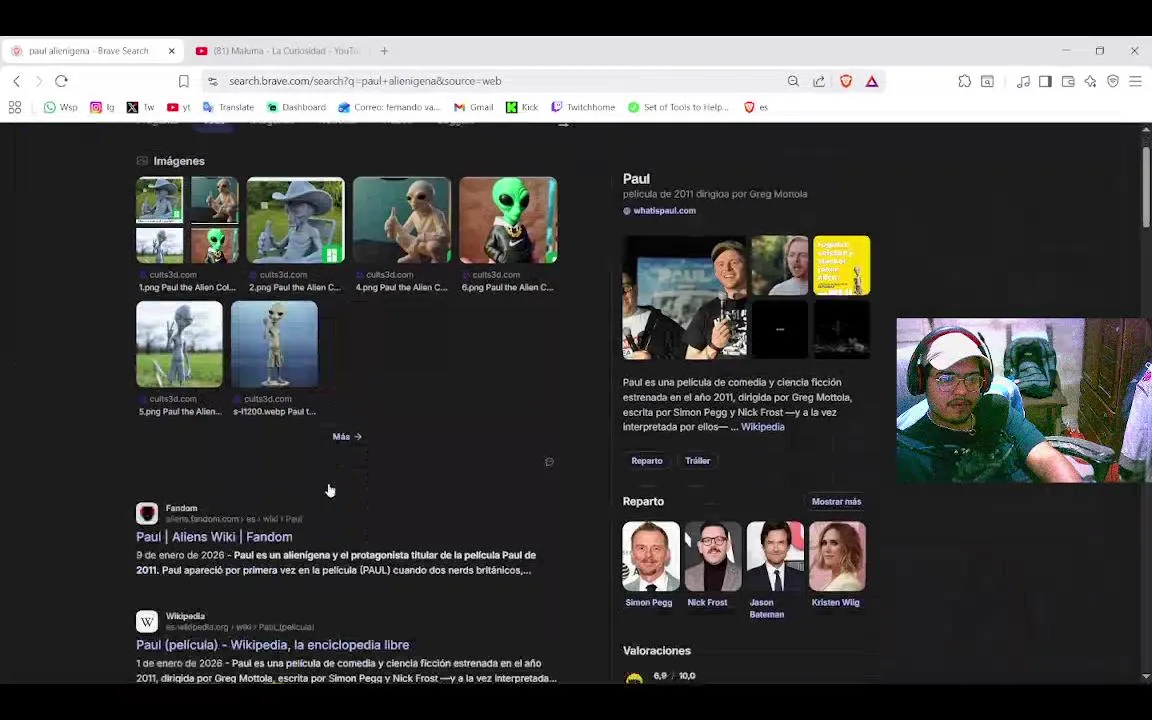Open Nick Frost cast card

[x=712, y=564]
